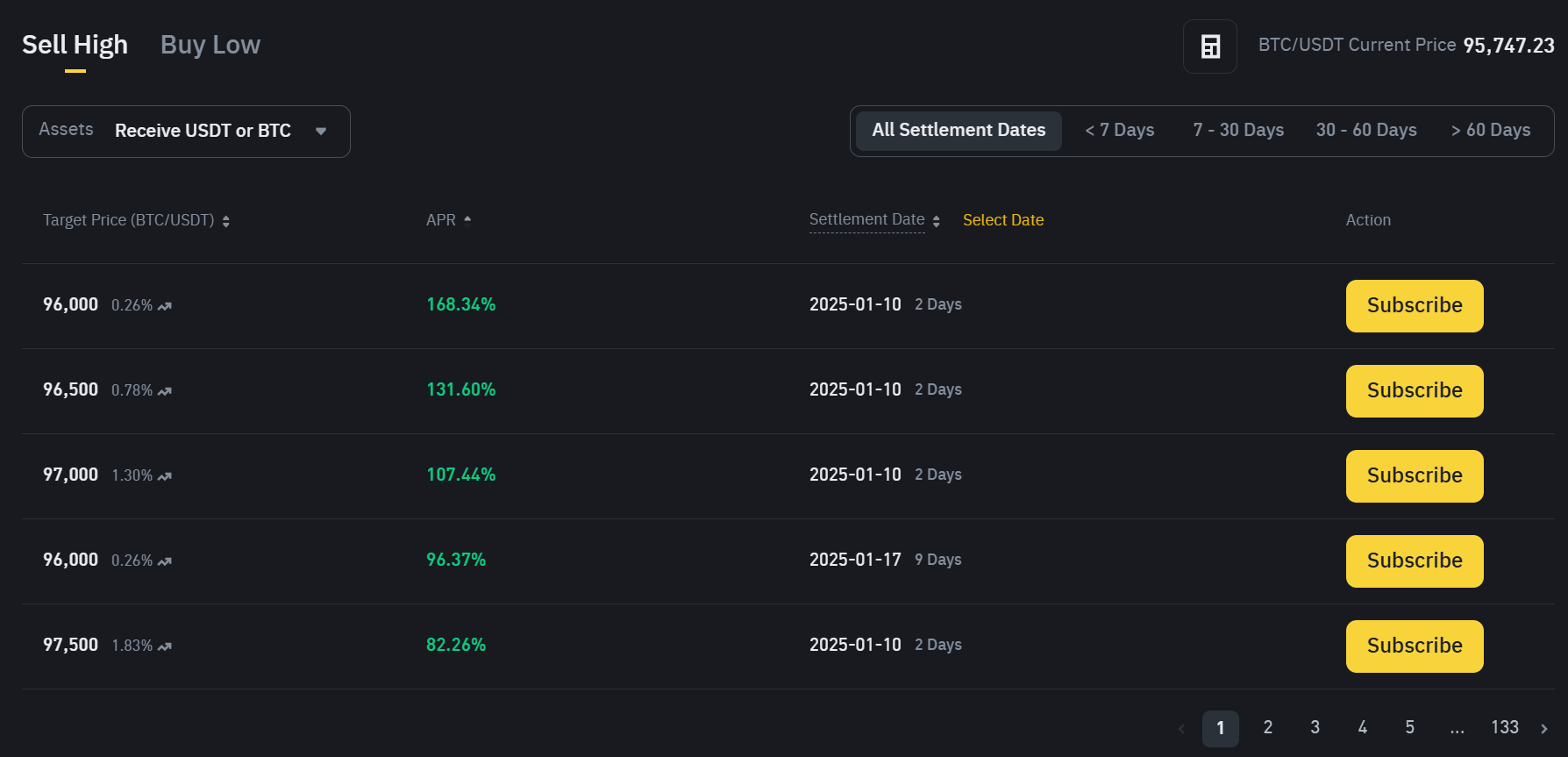Filter settlements to over 60 Days
The height and width of the screenshot is (757, 1568).
[x=1491, y=131]
